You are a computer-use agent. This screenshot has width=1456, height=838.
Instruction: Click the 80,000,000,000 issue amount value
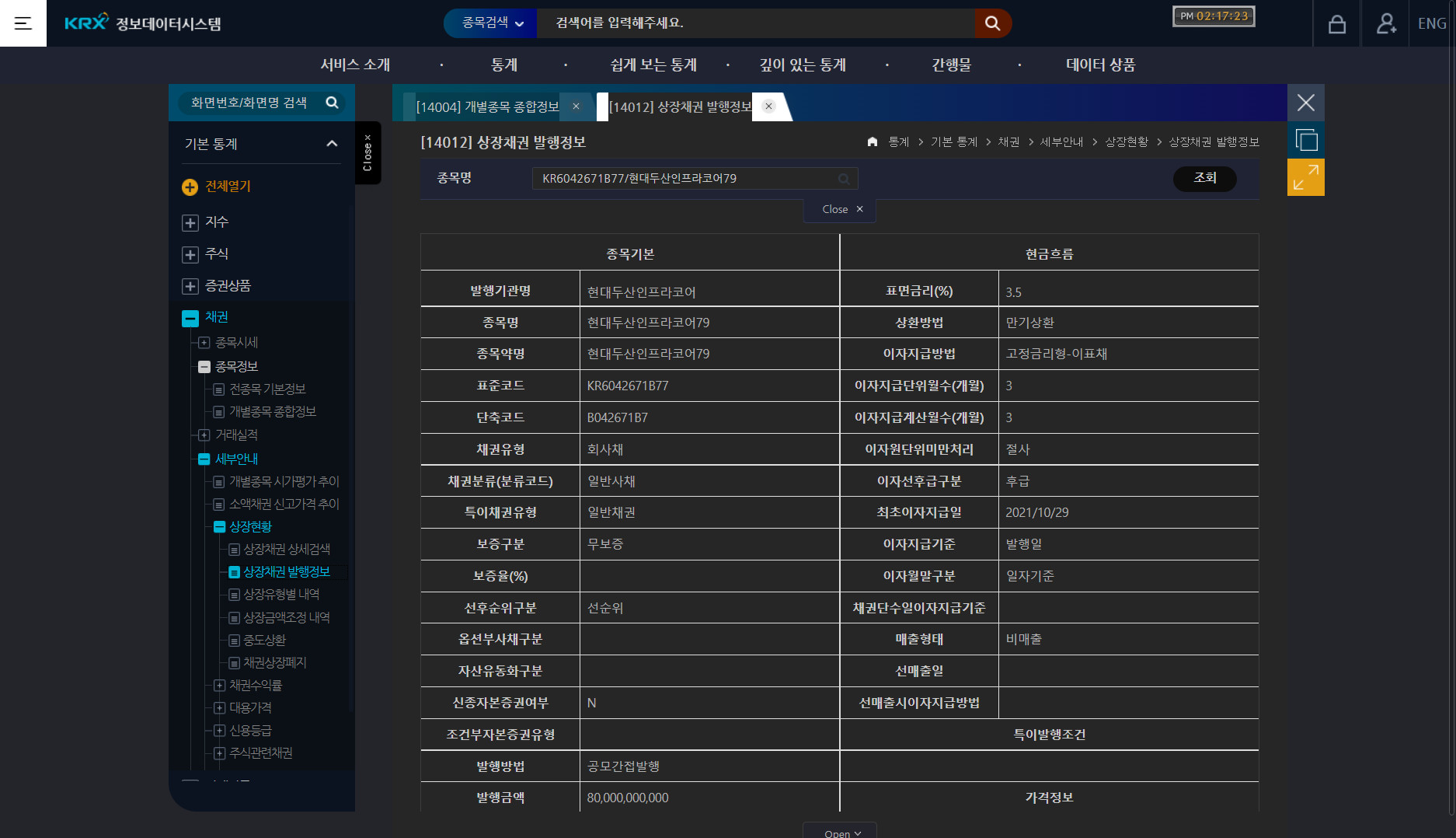(x=628, y=798)
